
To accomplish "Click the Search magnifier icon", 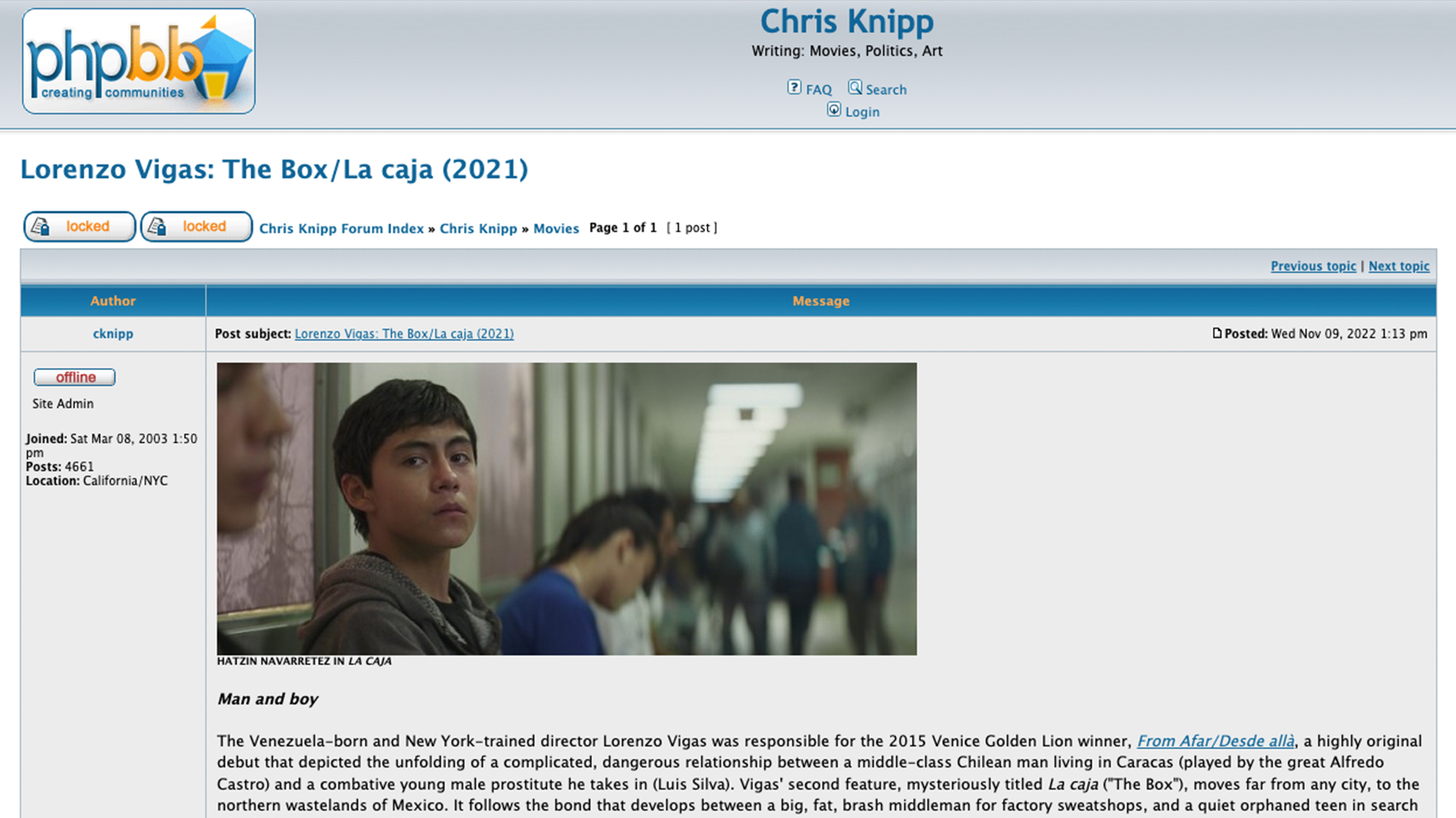I will 855,87.
